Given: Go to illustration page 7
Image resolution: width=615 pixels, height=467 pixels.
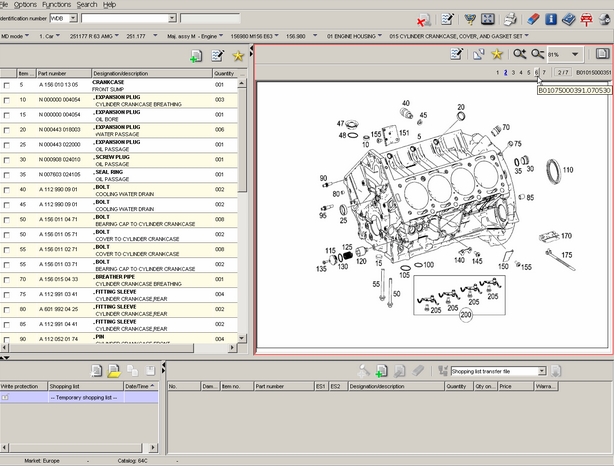Looking at the screenshot, I should [544, 73].
